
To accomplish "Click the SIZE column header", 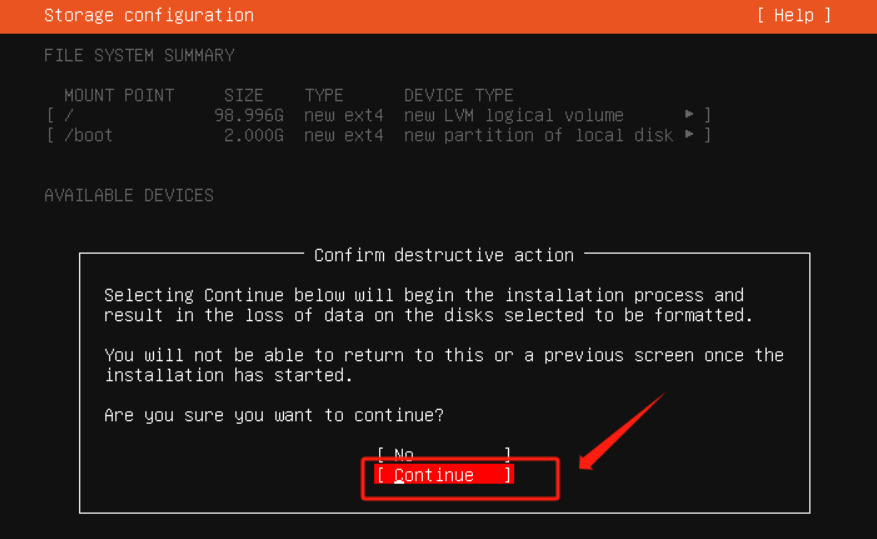I will point(244,95).
